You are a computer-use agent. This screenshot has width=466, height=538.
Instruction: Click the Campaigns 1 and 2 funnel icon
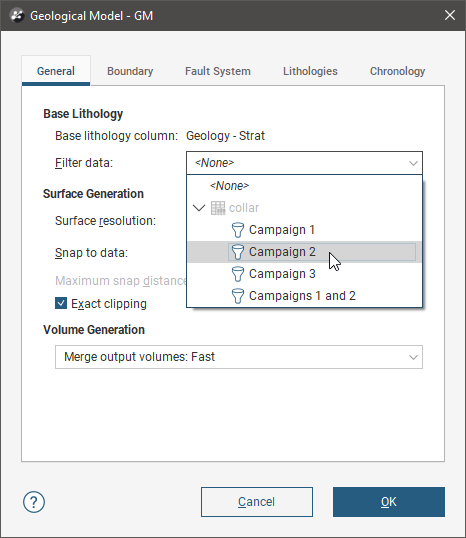[x=238, y=296]
